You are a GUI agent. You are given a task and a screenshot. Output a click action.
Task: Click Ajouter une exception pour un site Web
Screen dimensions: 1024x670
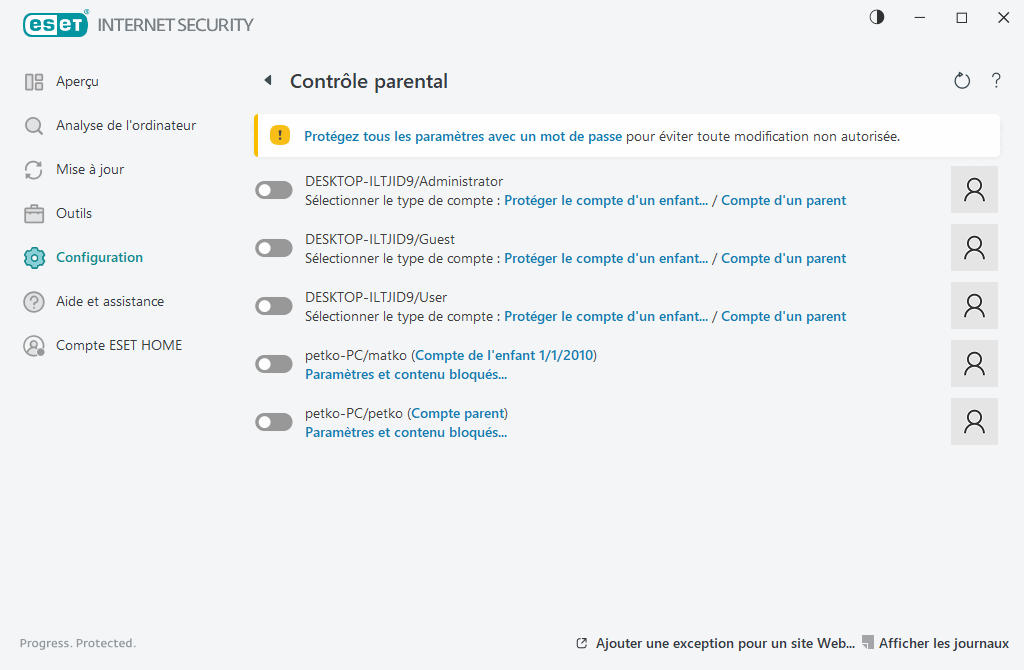pyautogui.click(x=725, y=643)
